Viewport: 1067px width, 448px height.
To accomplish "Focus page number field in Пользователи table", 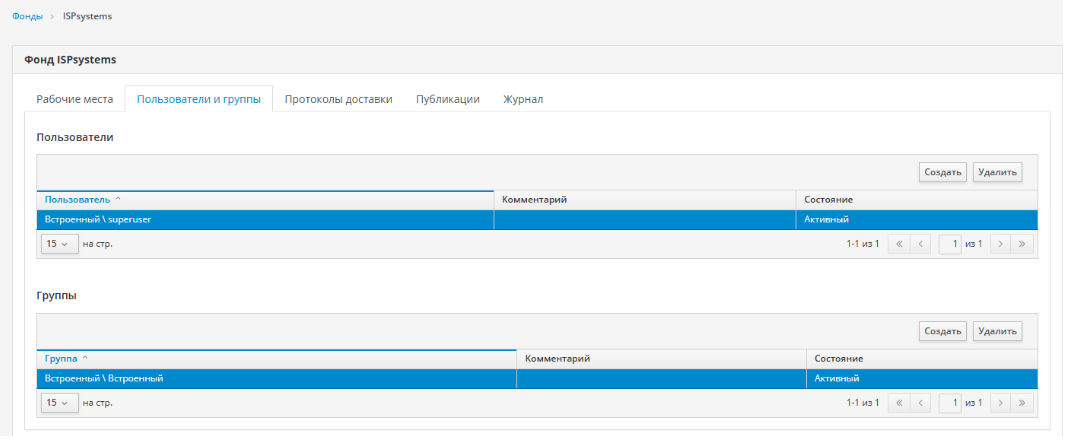I will [950, 244].
